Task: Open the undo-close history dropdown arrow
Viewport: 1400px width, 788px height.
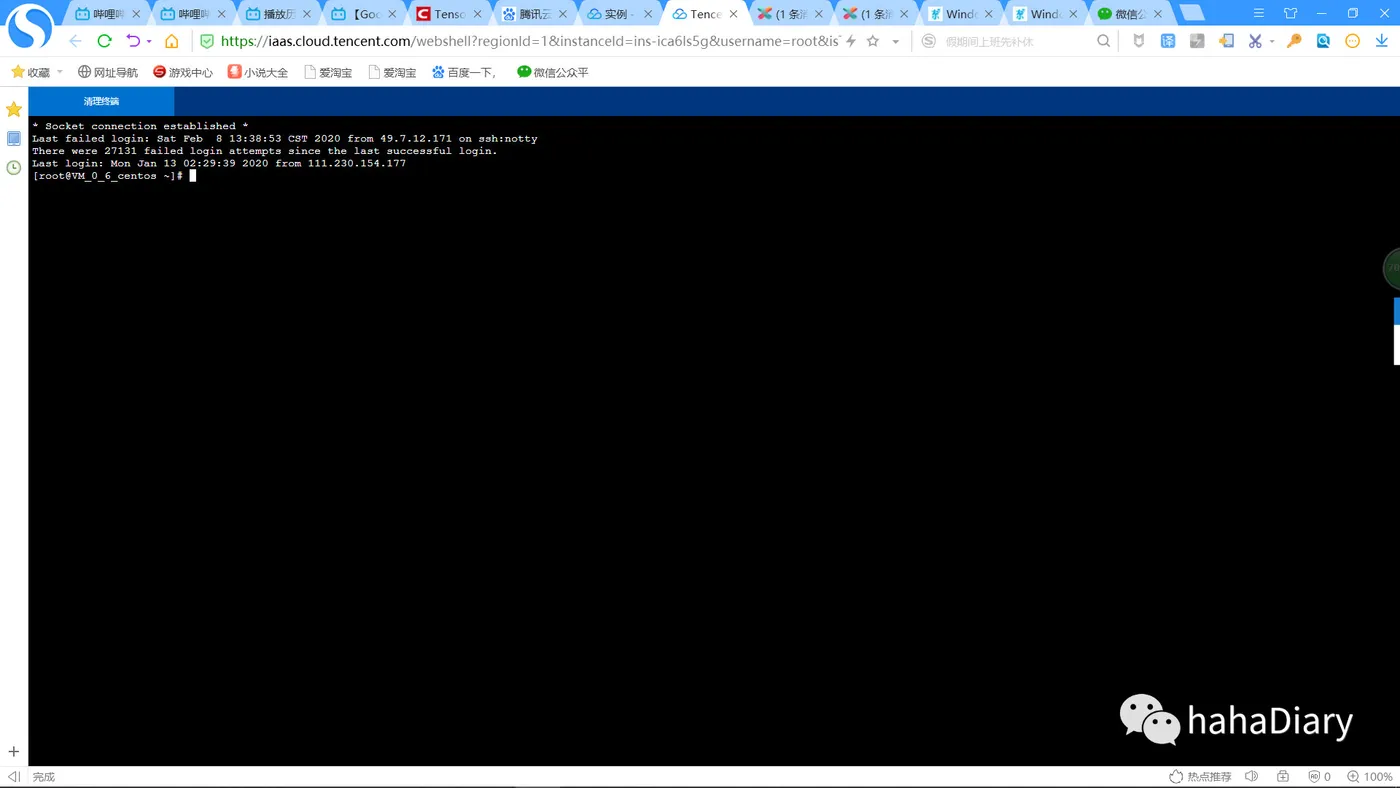Action: 149,42
